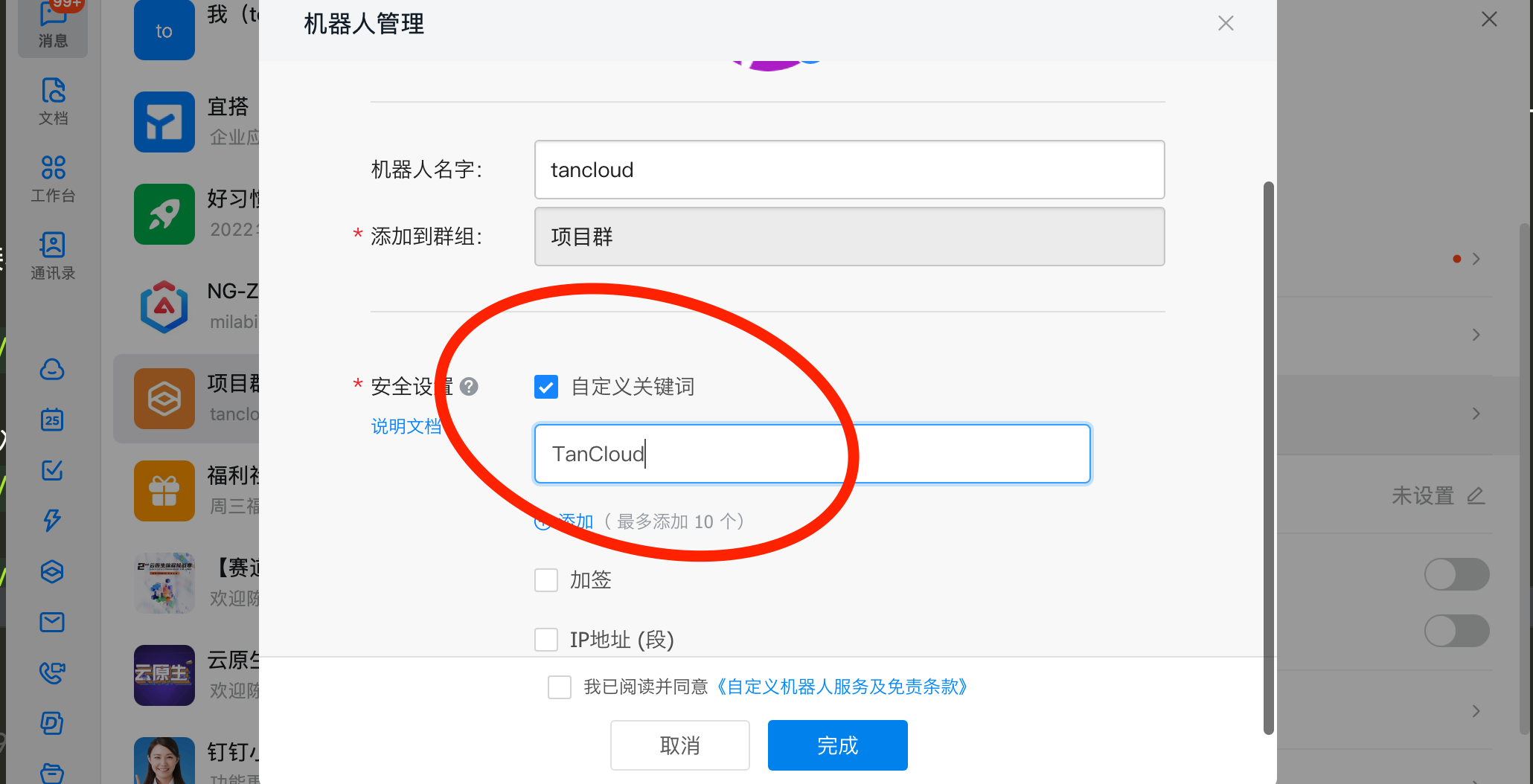1533x784 pixels.
Task: Open 添加到群组 group selector showing 项目群
Action: tap(849, 237)
